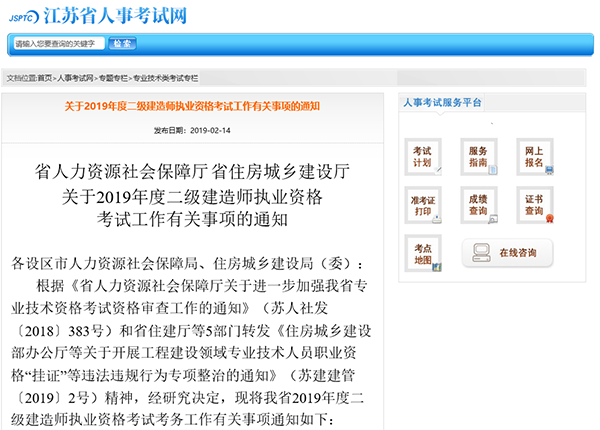600x430 pixels.
Task: Go to 首页 in the breadcrumb
Action: (x=45, y=78)
